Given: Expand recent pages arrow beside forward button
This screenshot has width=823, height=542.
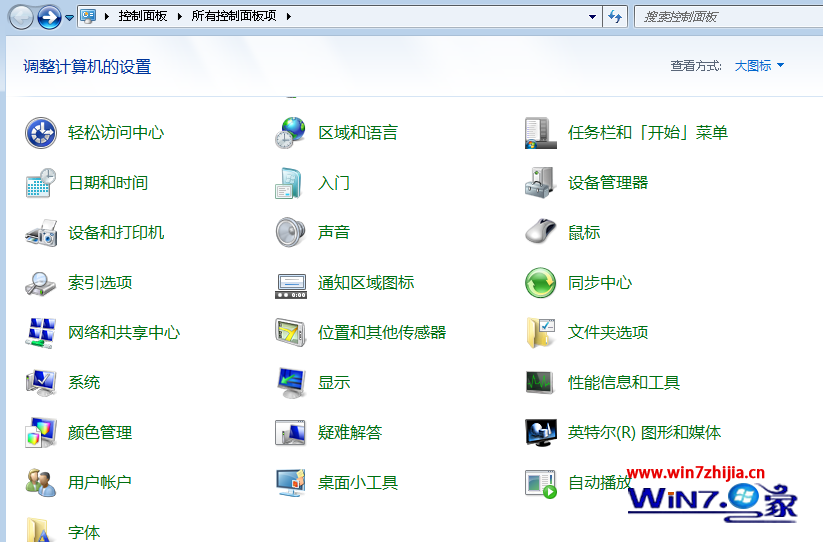Looking at the screenshot, I should point(69,18).
